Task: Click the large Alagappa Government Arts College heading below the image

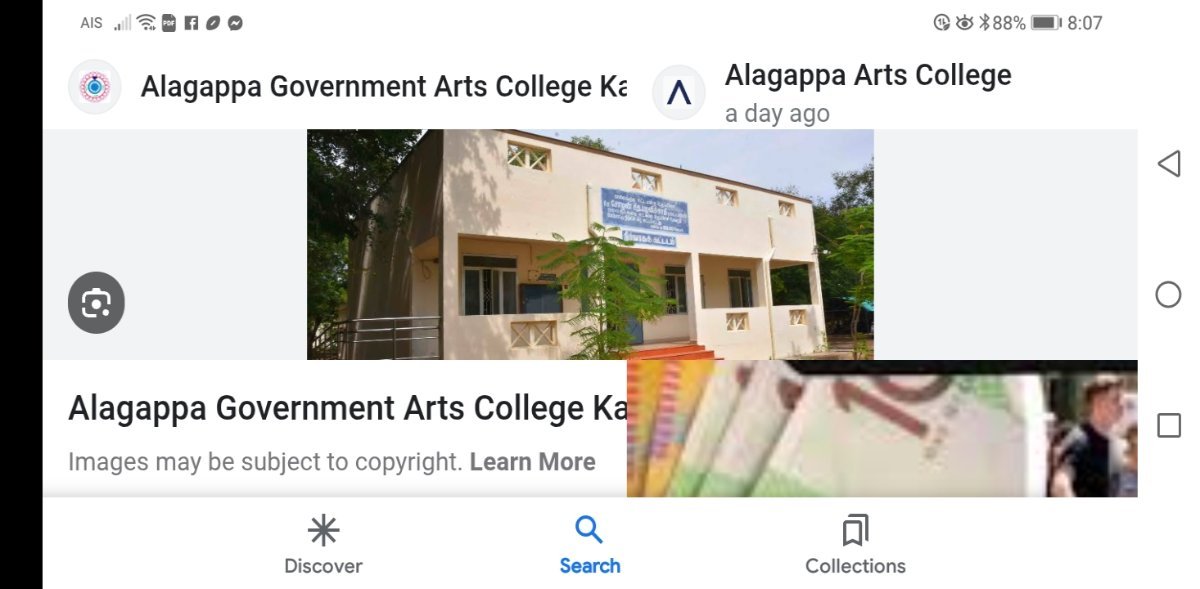Action: [x=348, y=409]
